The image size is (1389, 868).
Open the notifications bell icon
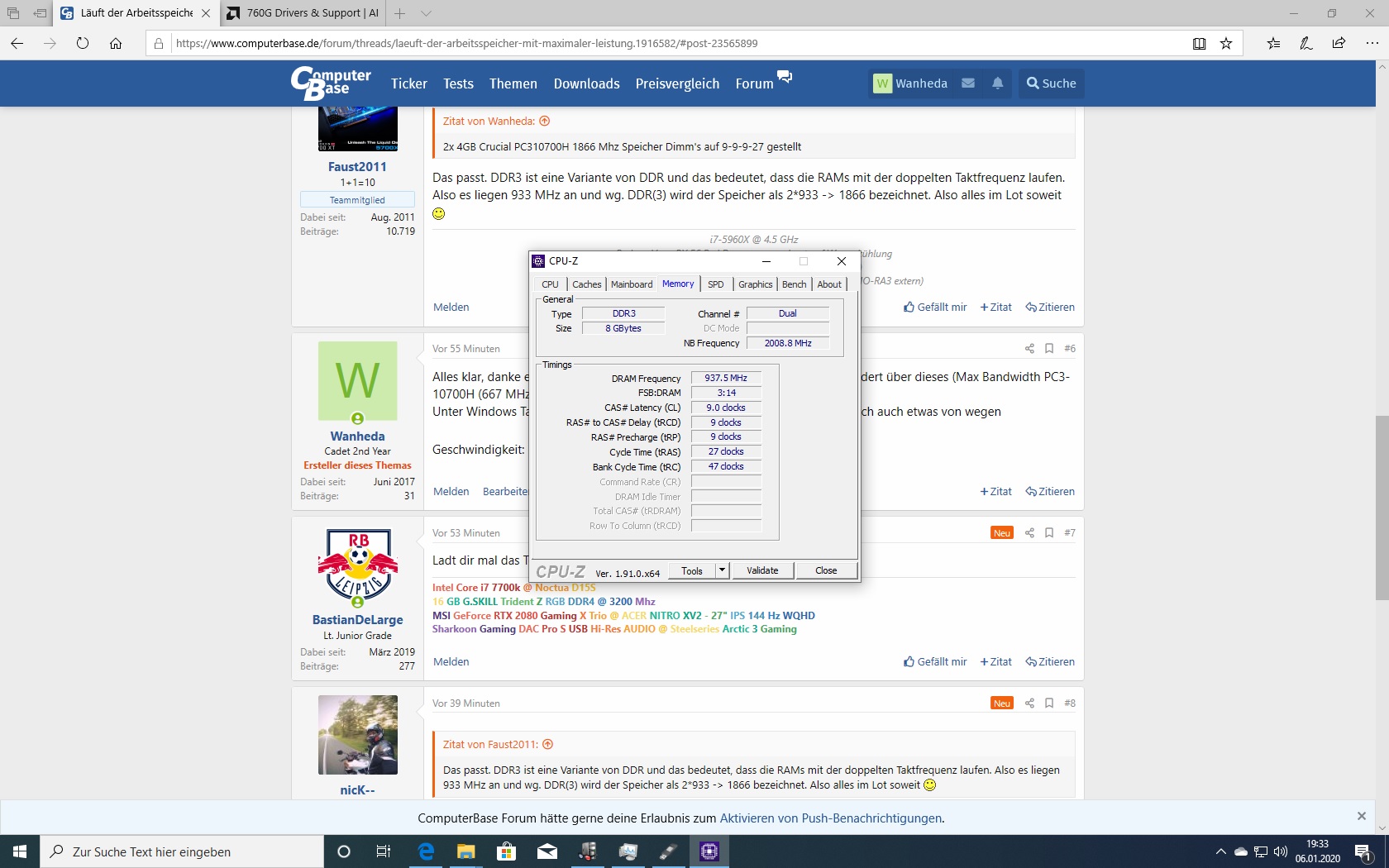click(x=998, y=83)
